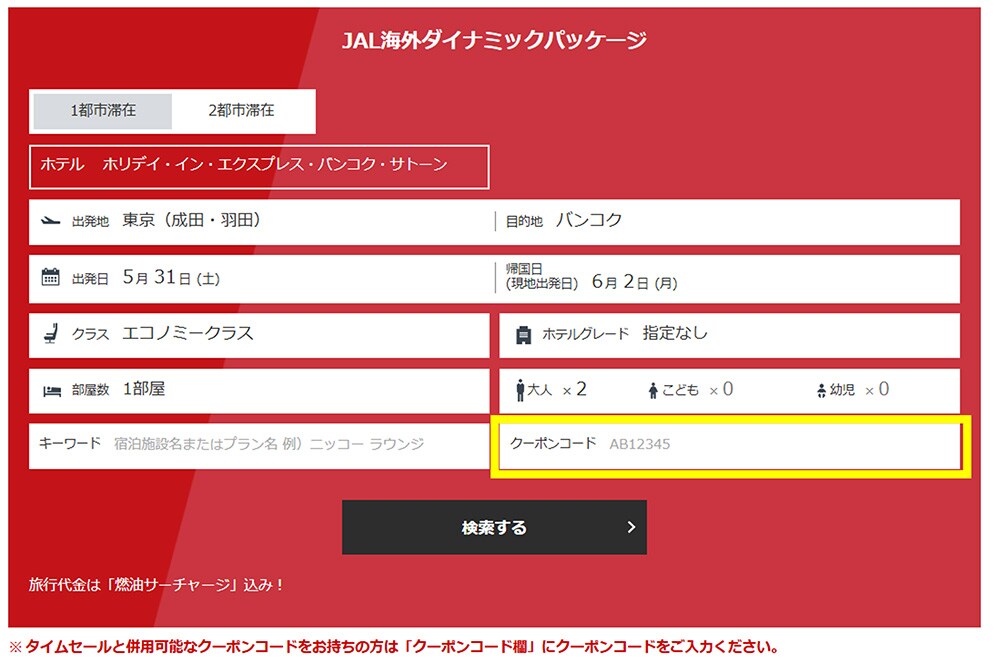The width and height of the screenshot is (1000, 663).
Task: Click the adult person icon
Action: 520,390
